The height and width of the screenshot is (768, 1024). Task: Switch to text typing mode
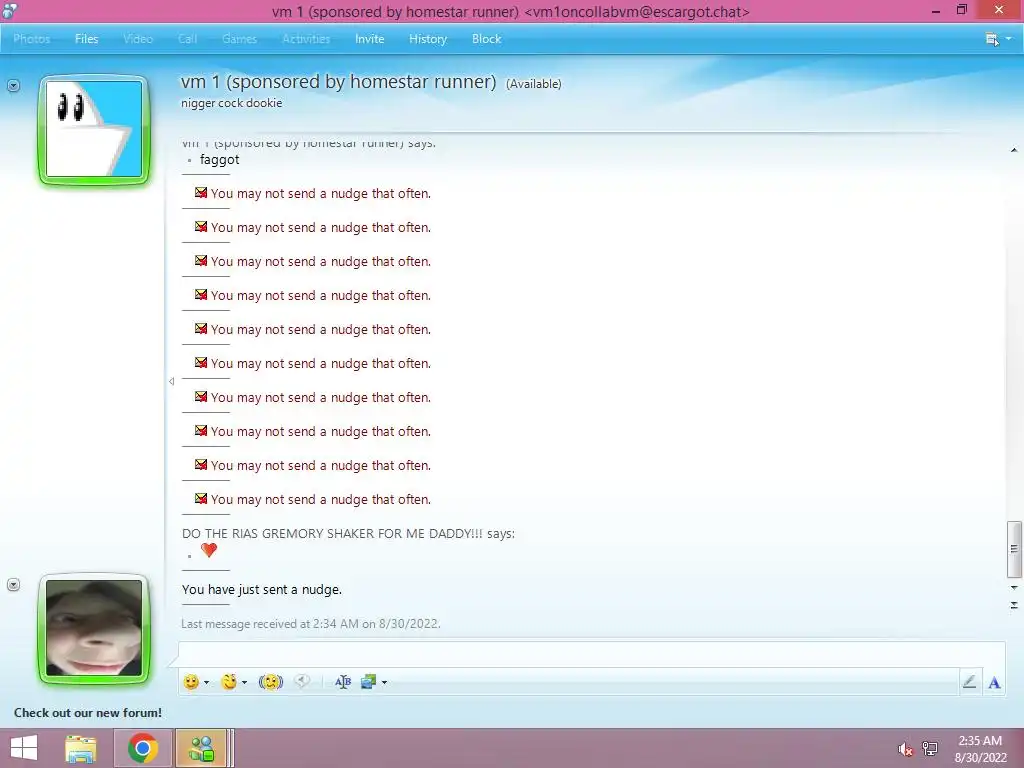pyautogui.click(x=995, y=682)
